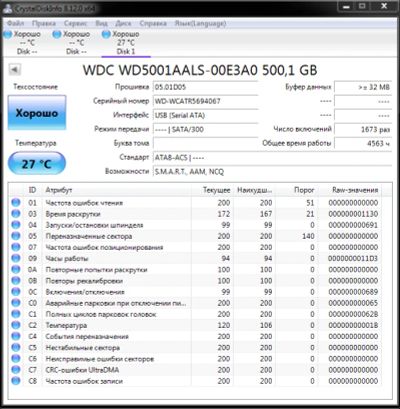Select Частота ошибок записи attribute text

click(84, 381)
